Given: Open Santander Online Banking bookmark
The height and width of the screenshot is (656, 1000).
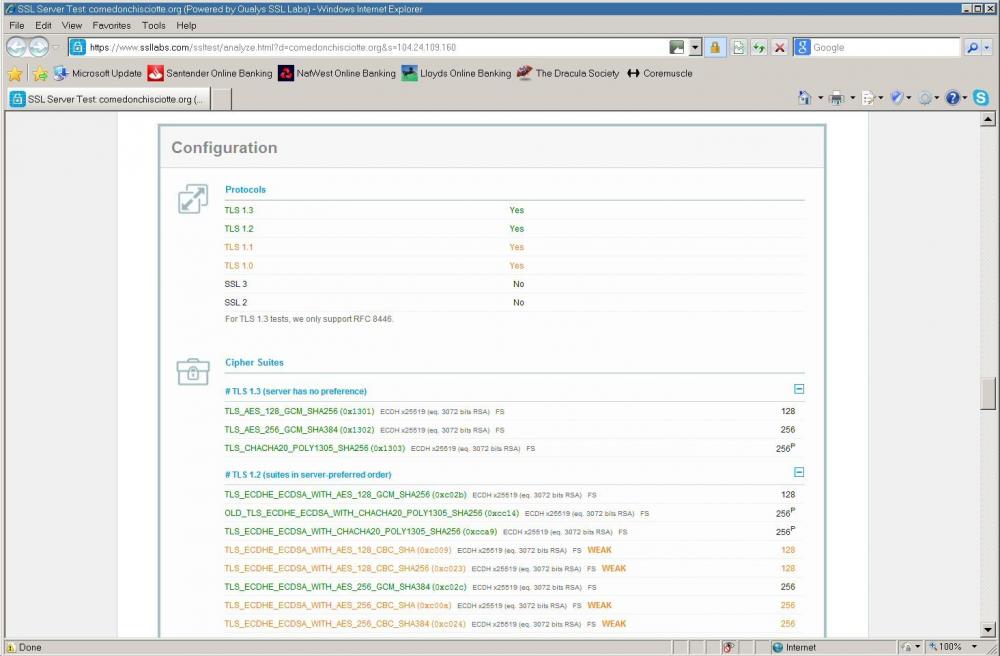Looking at the screenshot, I should [210, 73].
